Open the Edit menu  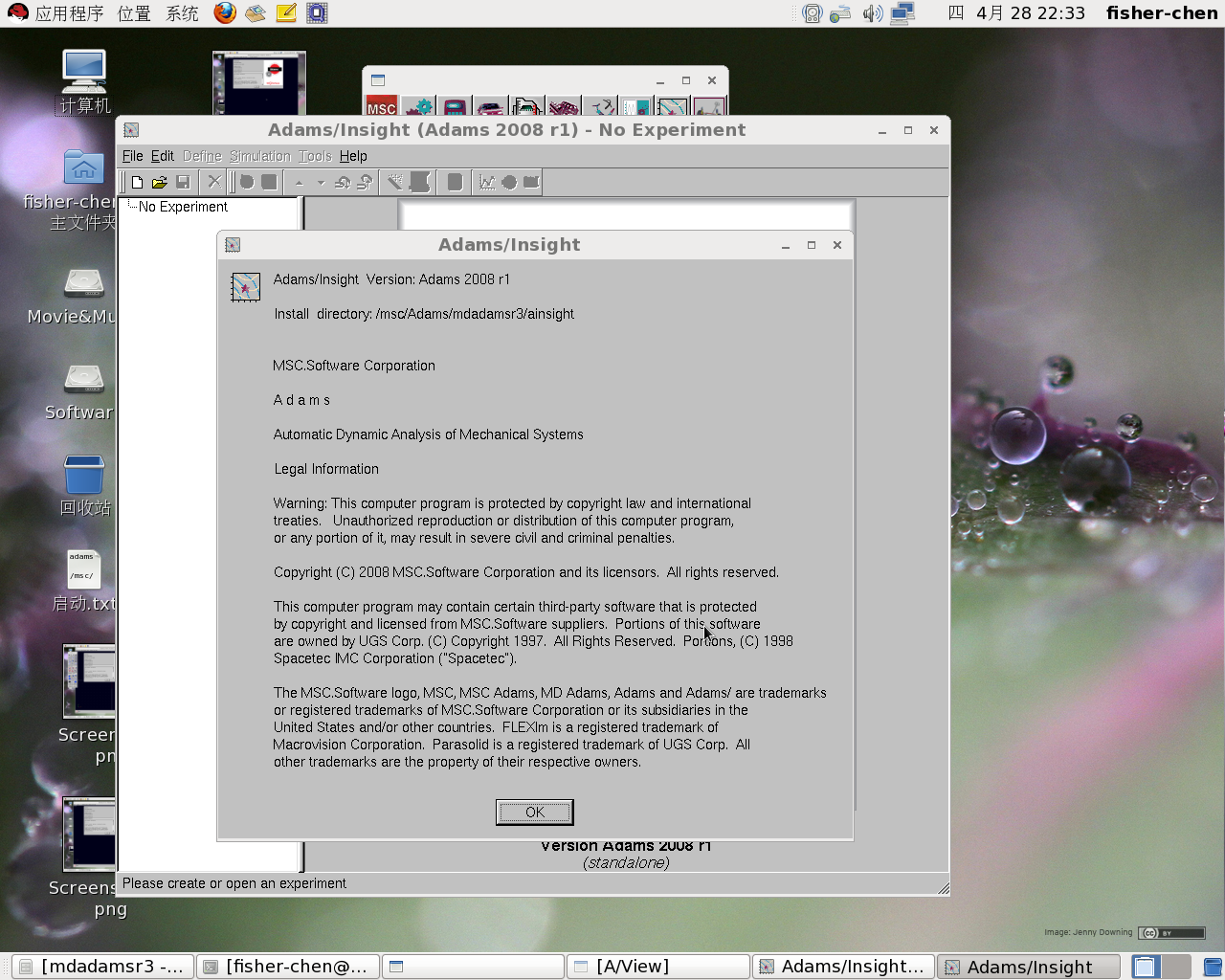[163, 156]
